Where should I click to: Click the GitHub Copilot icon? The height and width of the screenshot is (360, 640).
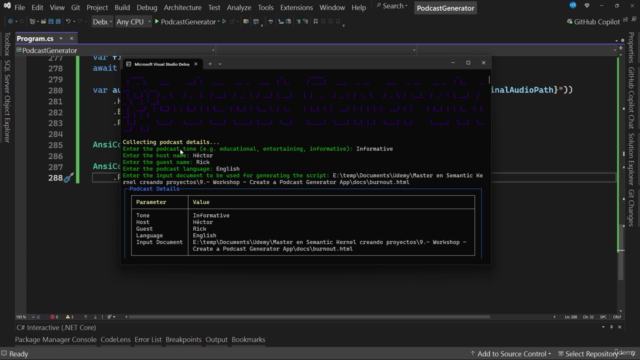pos(569,22)
